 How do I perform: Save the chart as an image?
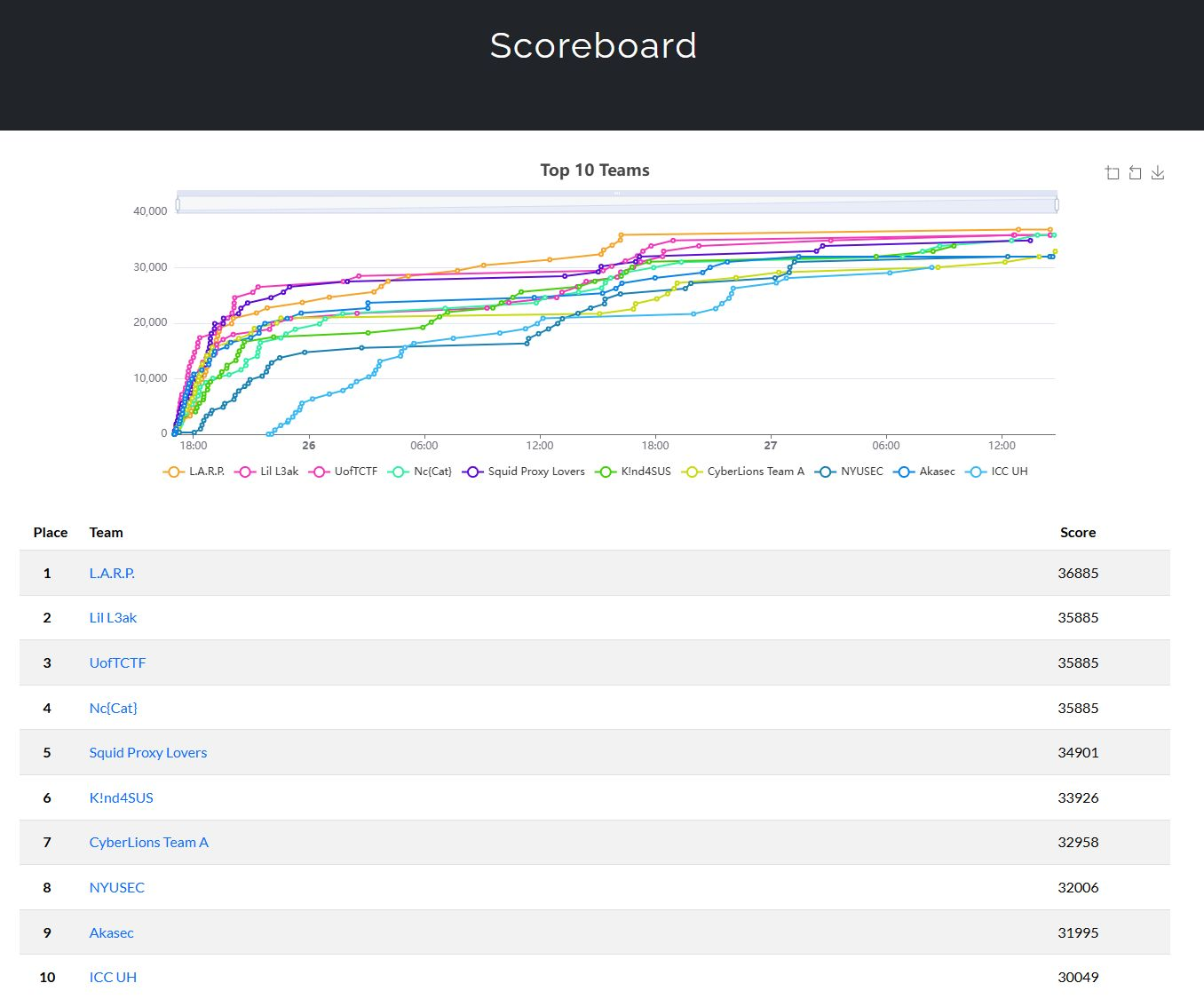[x=1158, y=172]
